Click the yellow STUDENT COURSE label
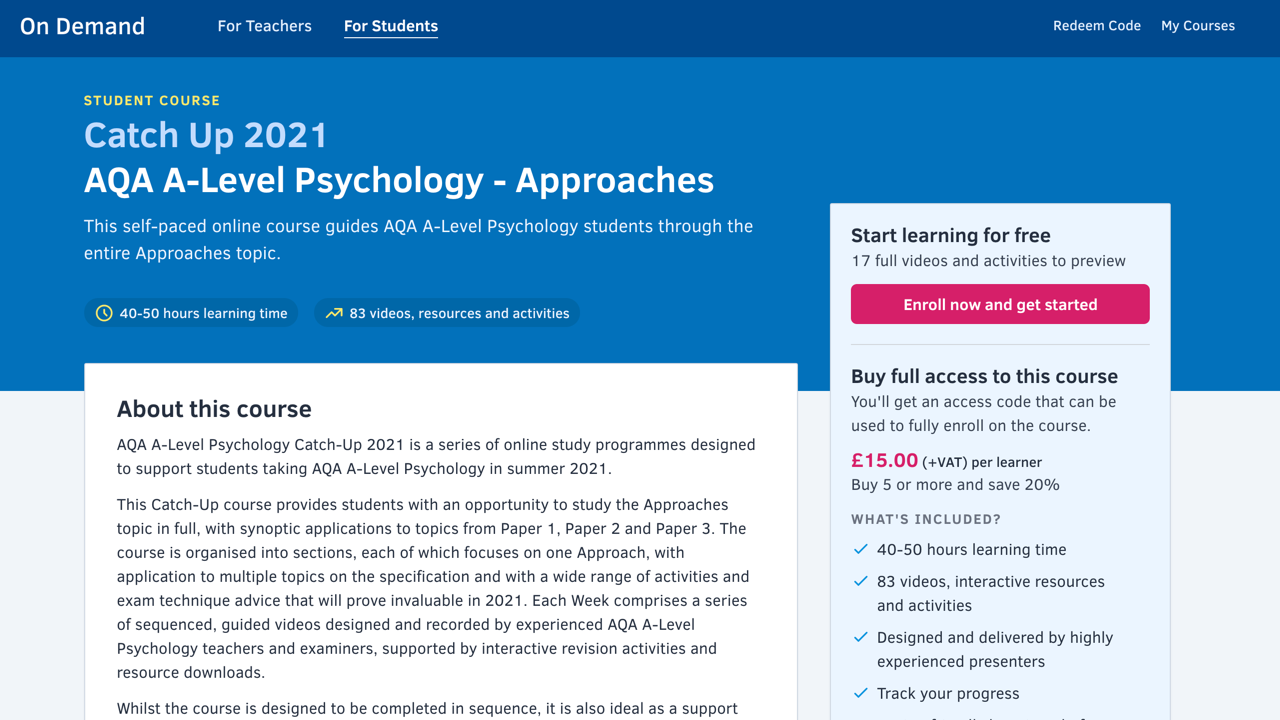The image size is (1280, 720). (x=152, y=100)
